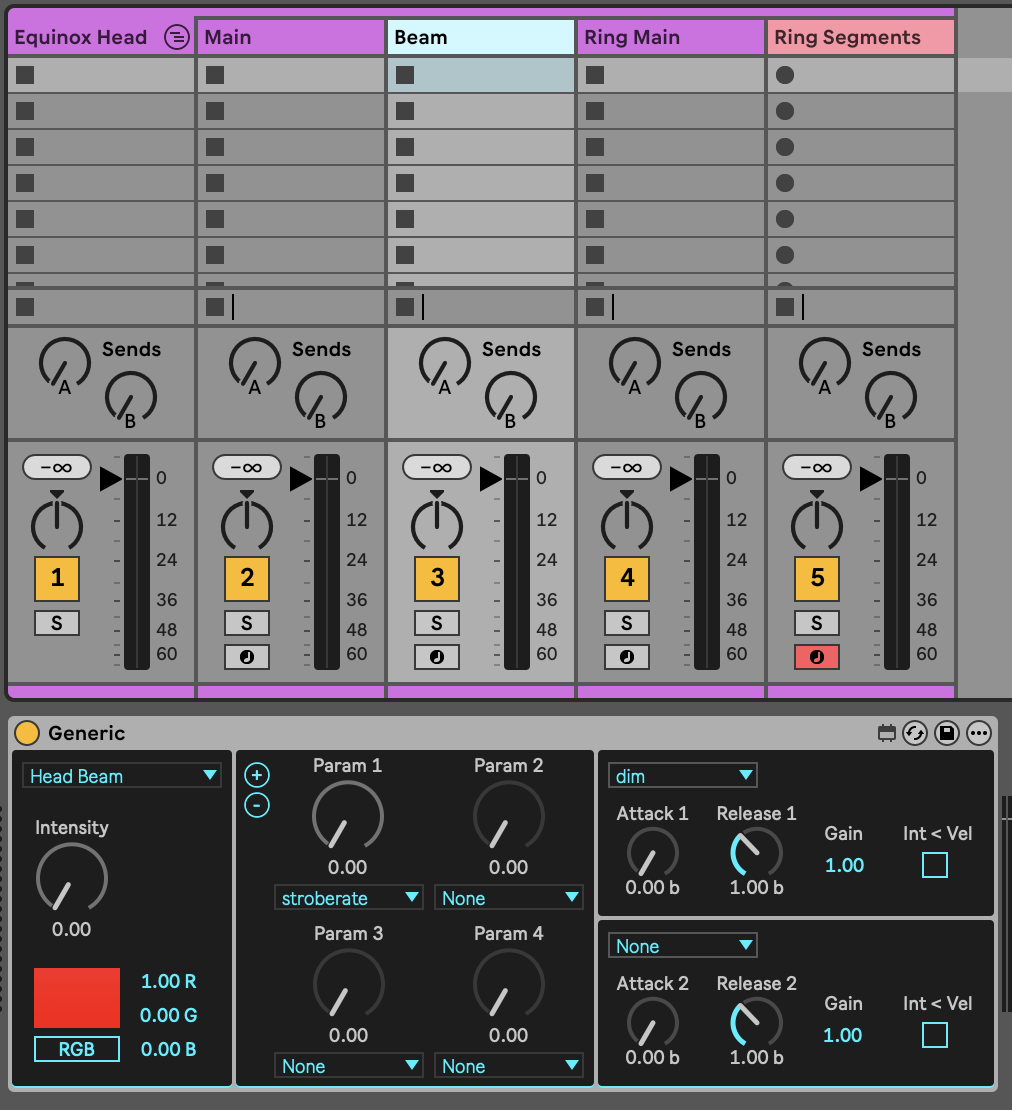This screenshot has width=1012, height=1110.
Task: Enable the Int < Vel checkbox for envelope 1
Action: click(934, 865)
